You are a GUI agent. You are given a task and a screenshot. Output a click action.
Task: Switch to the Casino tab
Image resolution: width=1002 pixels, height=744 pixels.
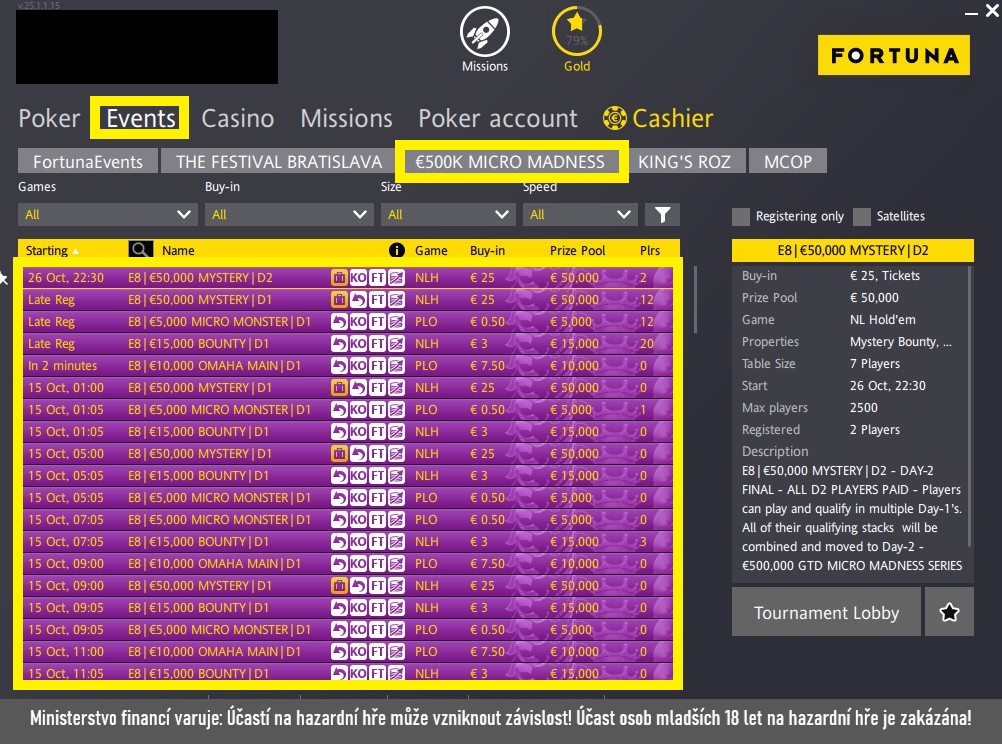pos(237,118)
